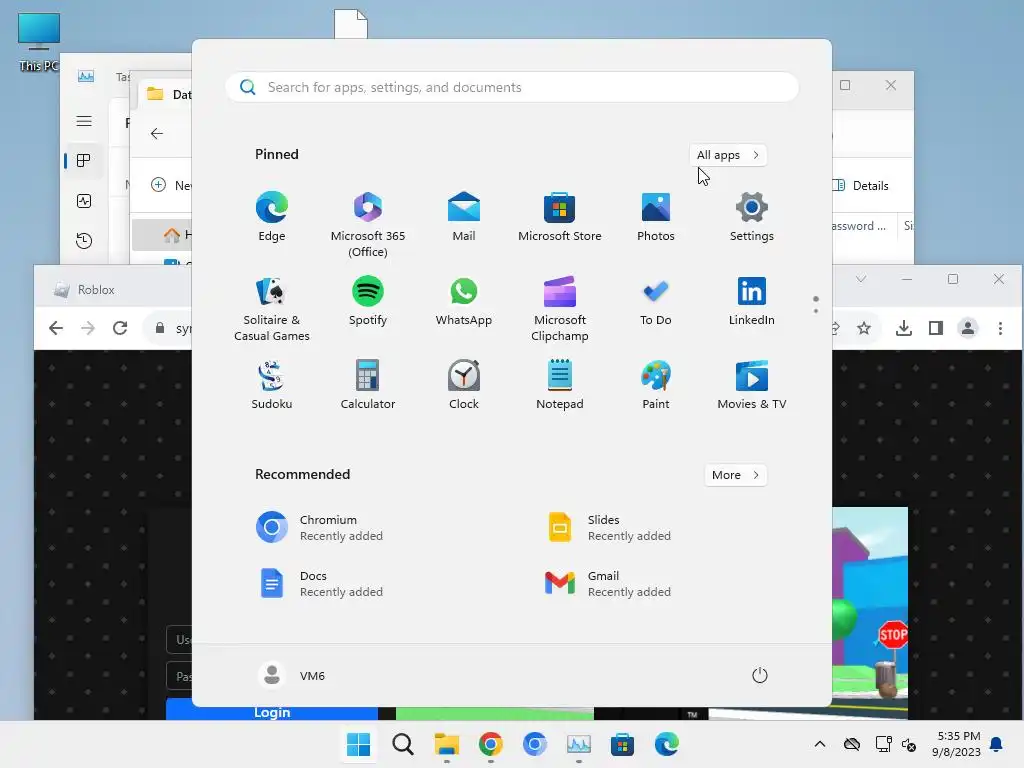Click the Start menu power button

(760, 675)
